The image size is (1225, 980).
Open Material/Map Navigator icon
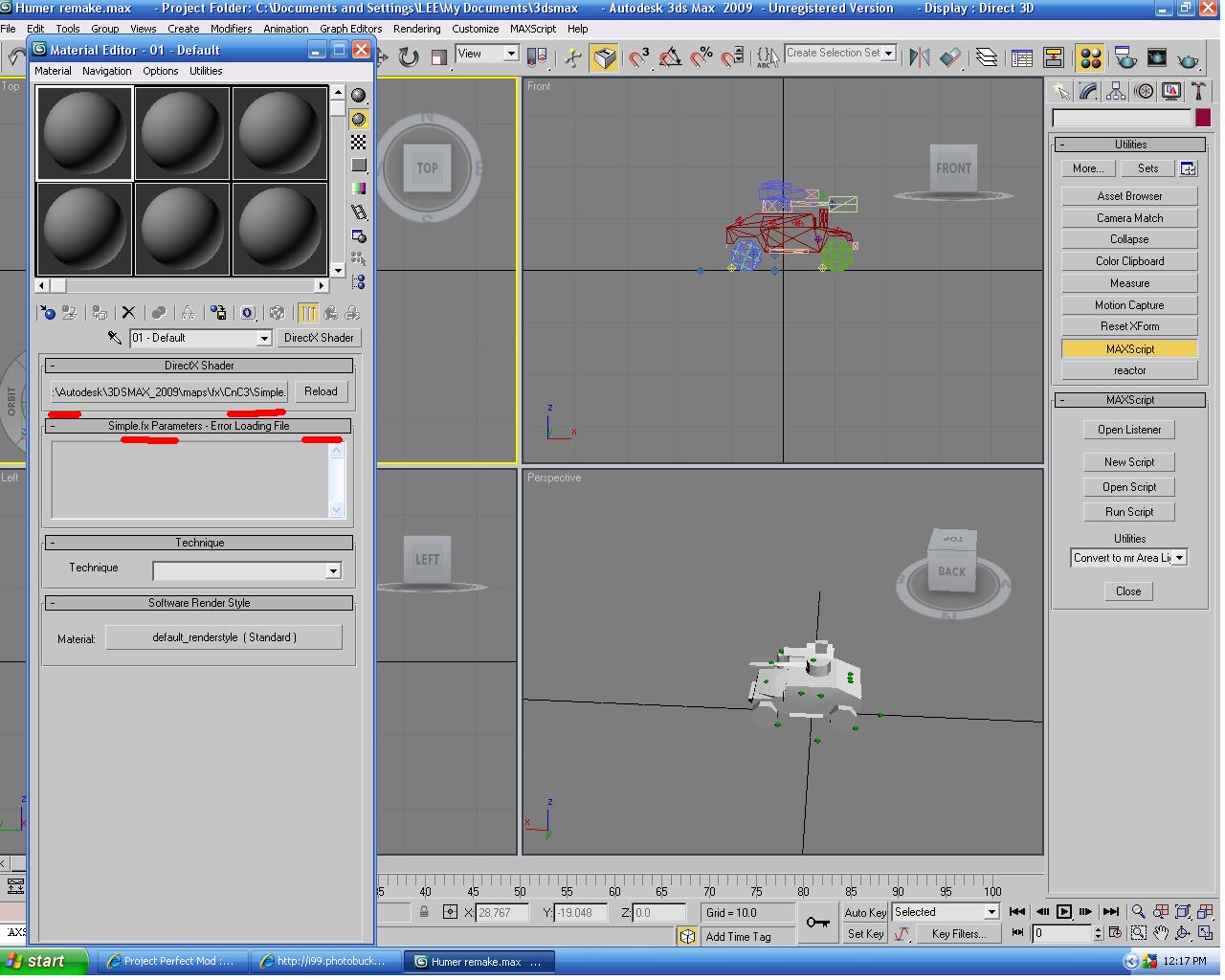click(x=358, y=282)
